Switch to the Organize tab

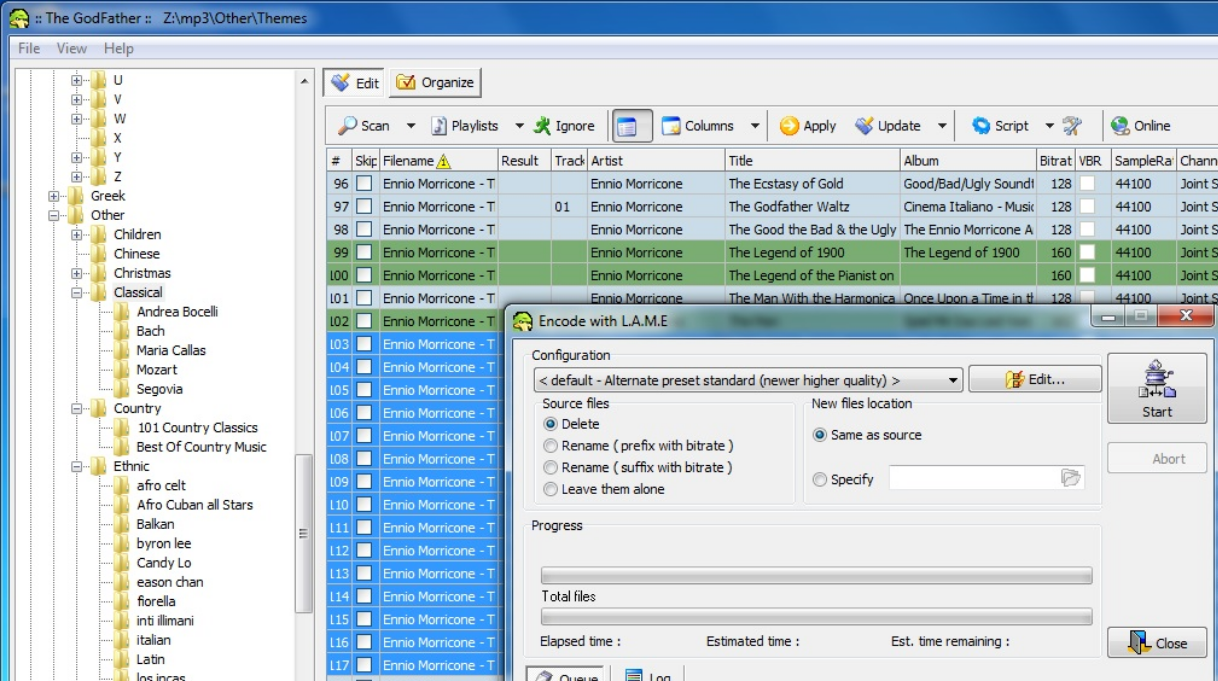tap(435, 83)
